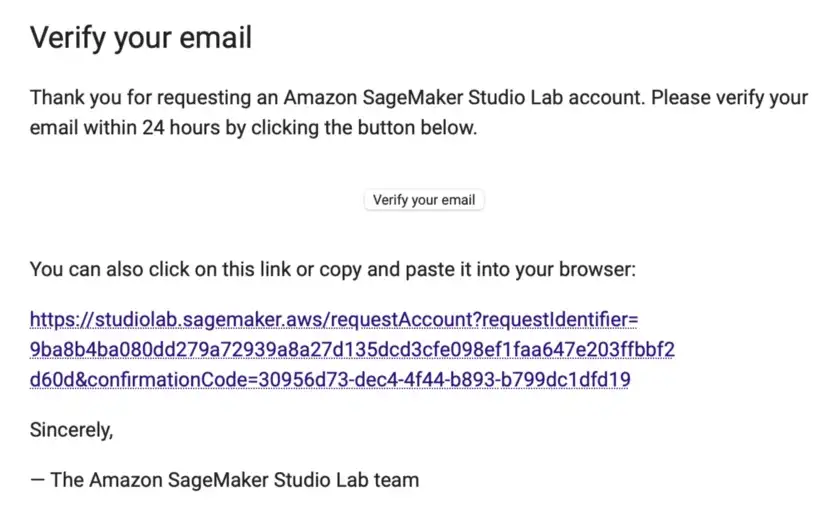Viewport: 828px width, 523px height.
Task: Click the https:// prefix of the link
Action: pyautogui.click(x=62, y=320)
